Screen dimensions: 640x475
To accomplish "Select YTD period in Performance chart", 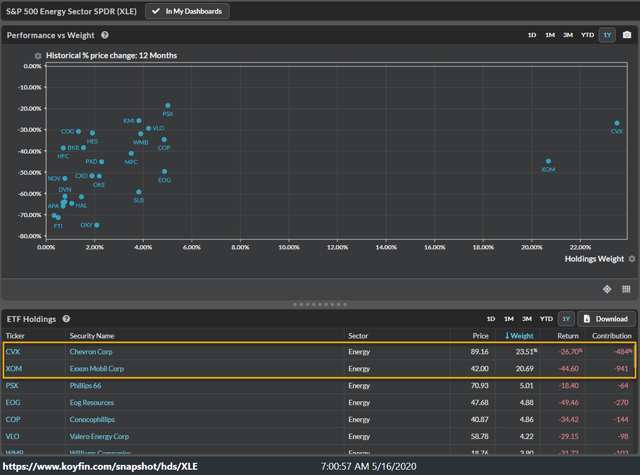I will [x=587, y=35].
